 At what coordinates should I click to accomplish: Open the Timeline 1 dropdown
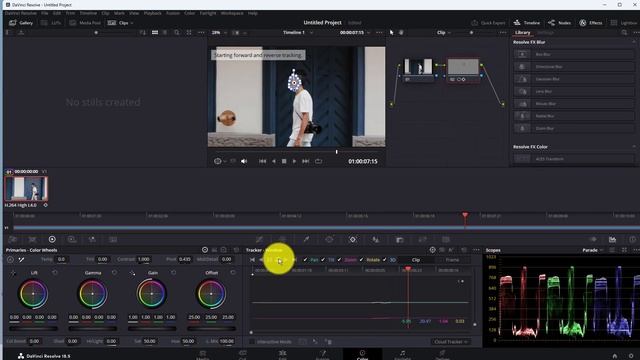pos(298,32)
